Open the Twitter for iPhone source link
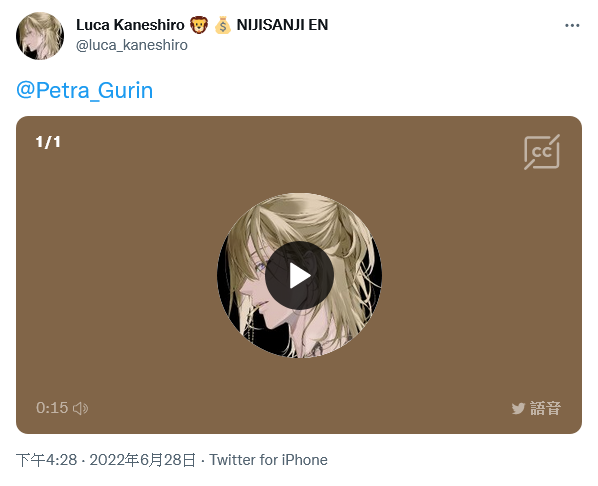Screen dimensions: 598x486 [268, 460]
